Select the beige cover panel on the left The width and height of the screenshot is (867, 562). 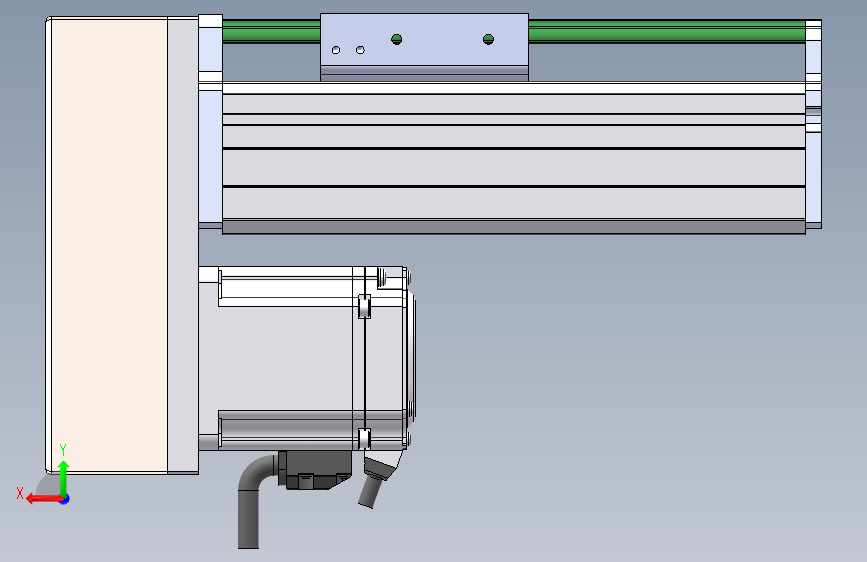coord(109,245)
